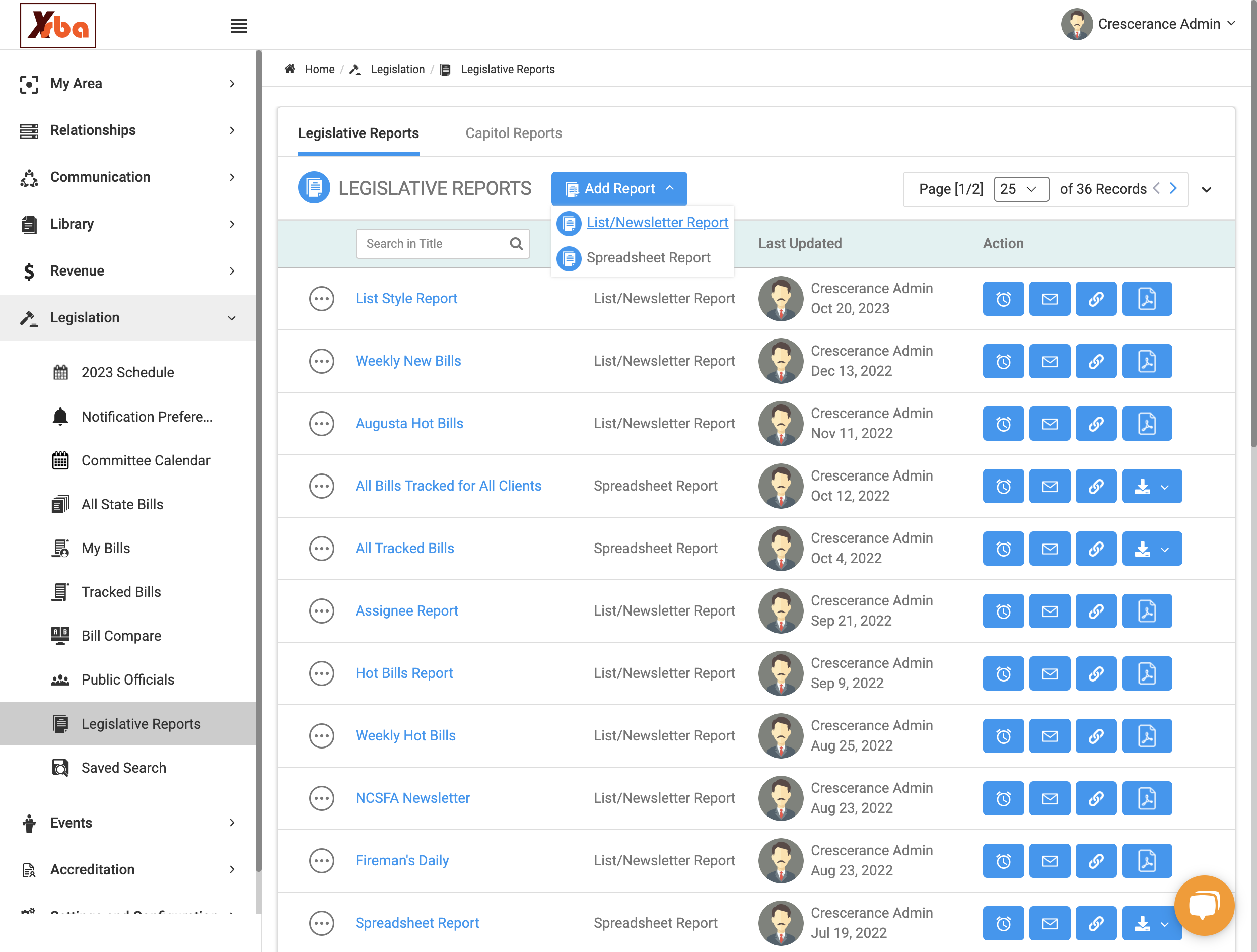Click the Home icon in the breadcrumb
This screenshot has height=952, width=1257.
289,69
